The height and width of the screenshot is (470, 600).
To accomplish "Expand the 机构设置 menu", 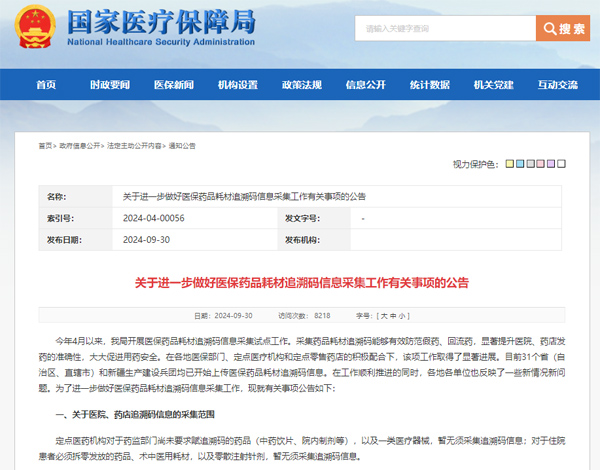I will (237, 84).
